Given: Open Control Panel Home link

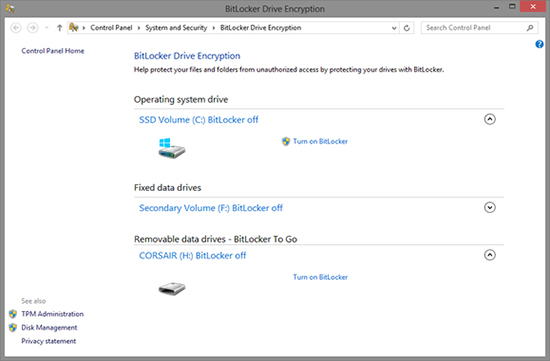Looking at the screenshot, I should pos(53,51).
